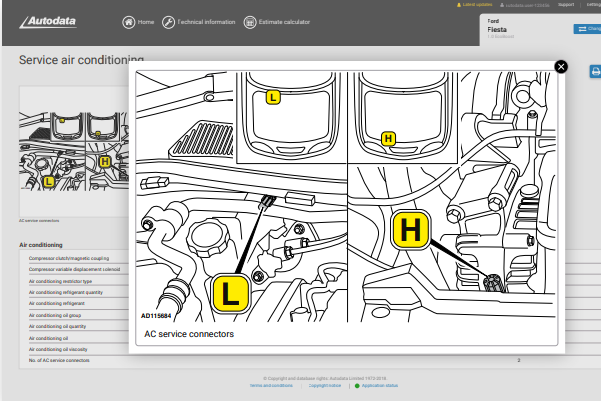Click the large yellow H marker in the diagram
The image size is (601, 401).
(x=411, y=230)
